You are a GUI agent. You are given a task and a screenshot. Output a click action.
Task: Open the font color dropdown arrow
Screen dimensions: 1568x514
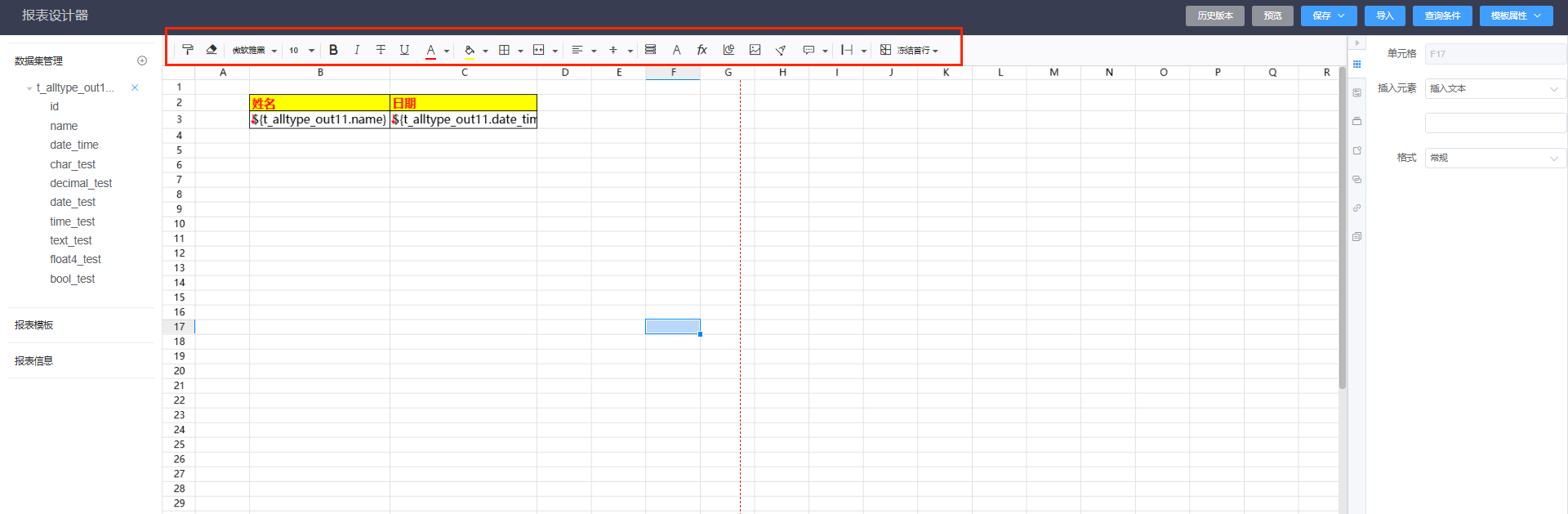[447, 51]
